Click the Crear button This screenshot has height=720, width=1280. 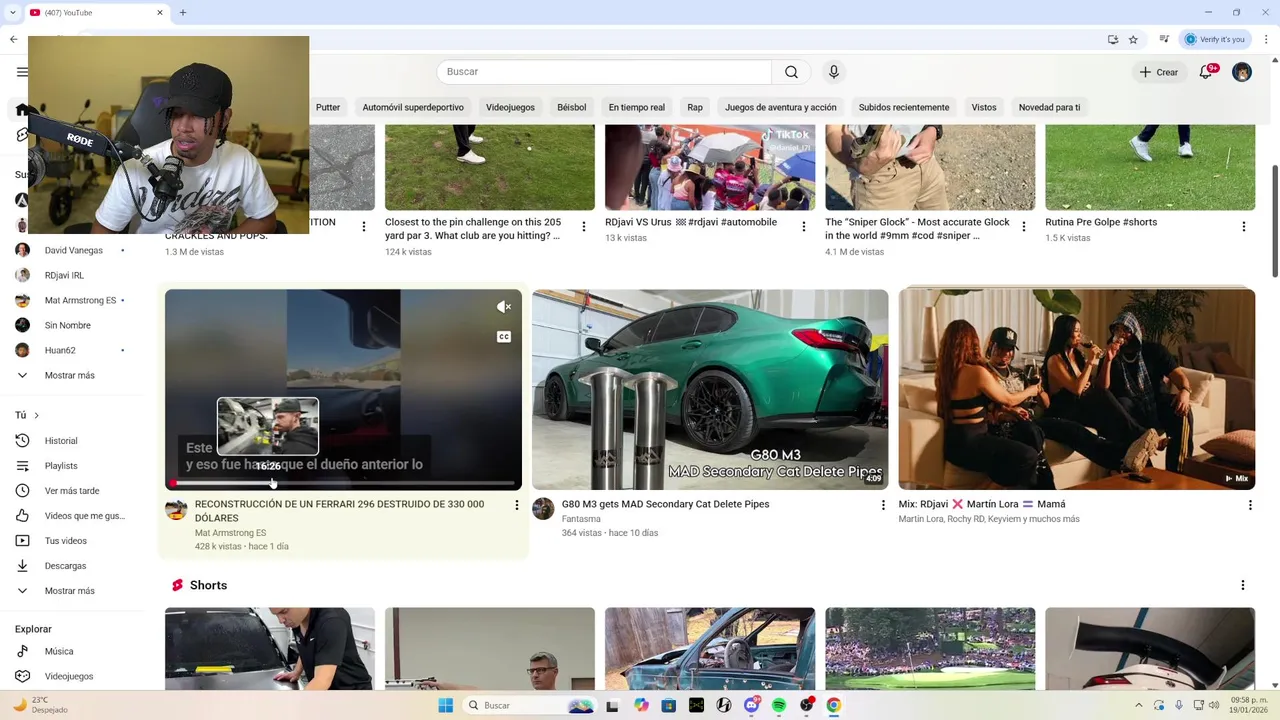pos(1159,72)
